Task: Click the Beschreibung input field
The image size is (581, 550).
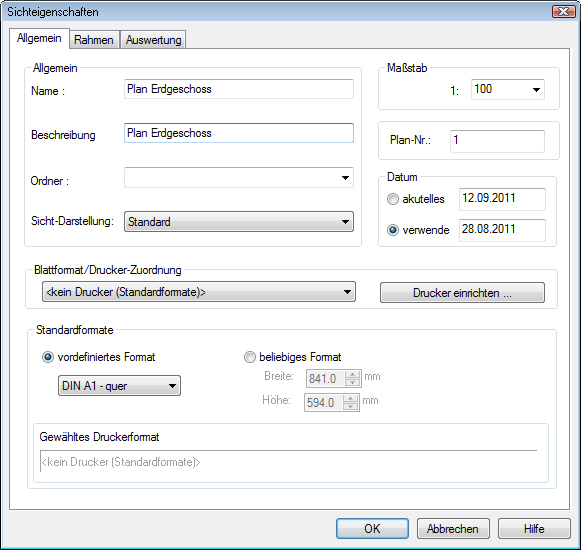Action: 239,133
